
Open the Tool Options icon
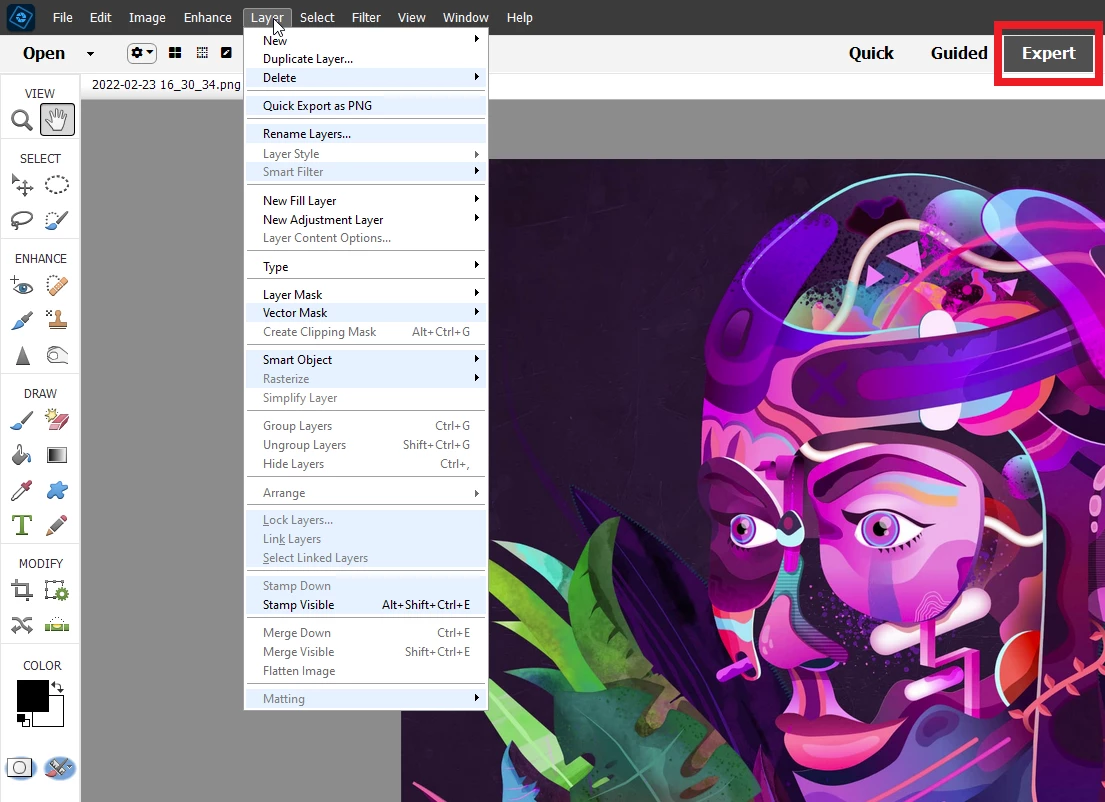(59, 767)
